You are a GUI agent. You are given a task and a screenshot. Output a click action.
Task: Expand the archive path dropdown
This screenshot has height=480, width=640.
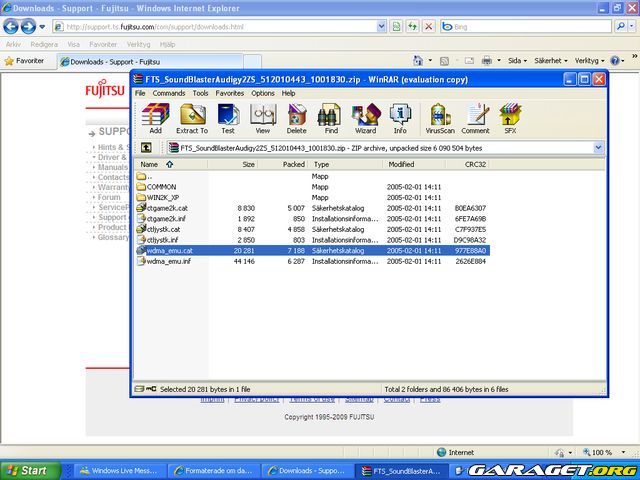(598, 147)
